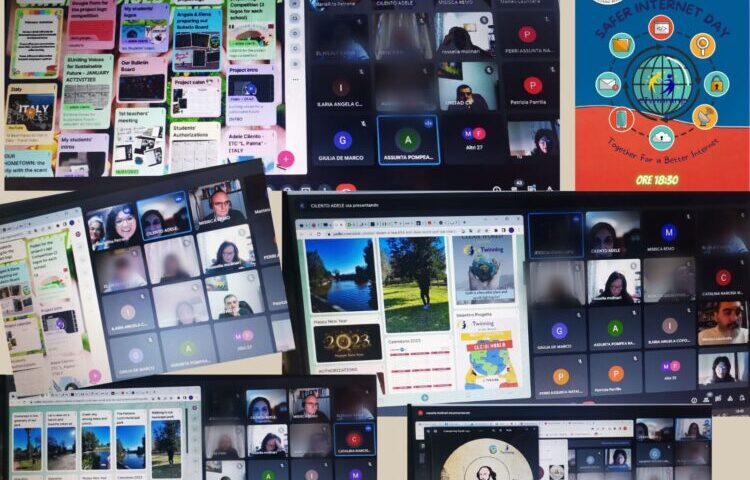Click 'ORE 18:30' text on the poster
This screenshot has height=480, width=750.
tap(657, 180)
